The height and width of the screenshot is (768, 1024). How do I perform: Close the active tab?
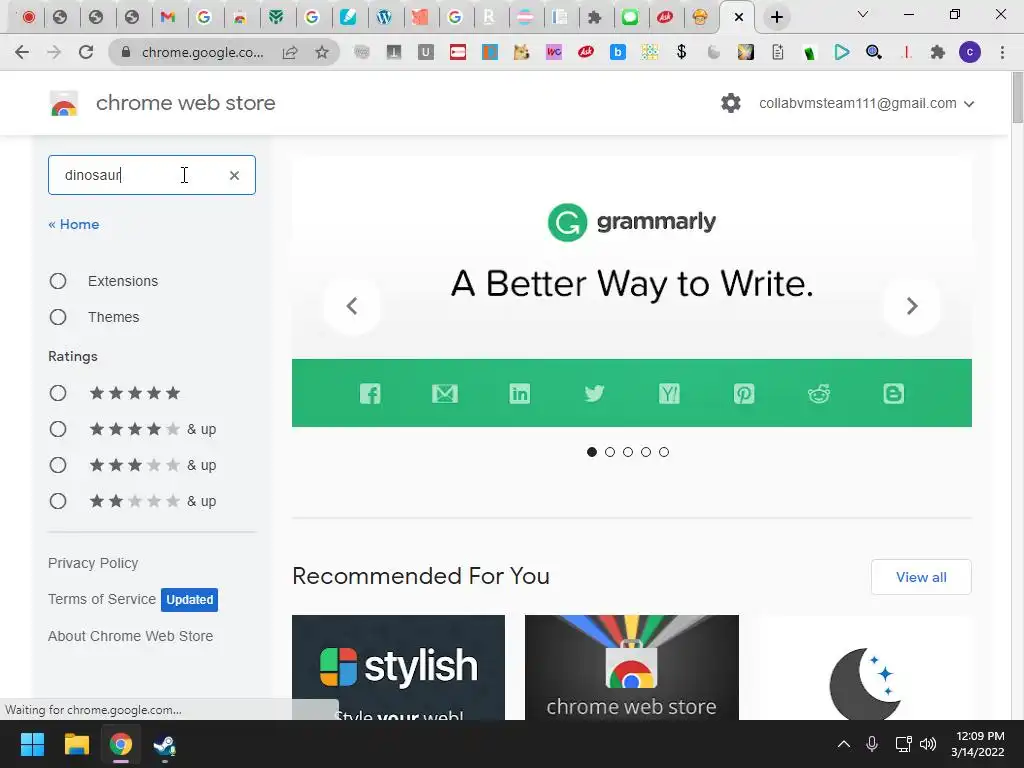pos(739,17)
